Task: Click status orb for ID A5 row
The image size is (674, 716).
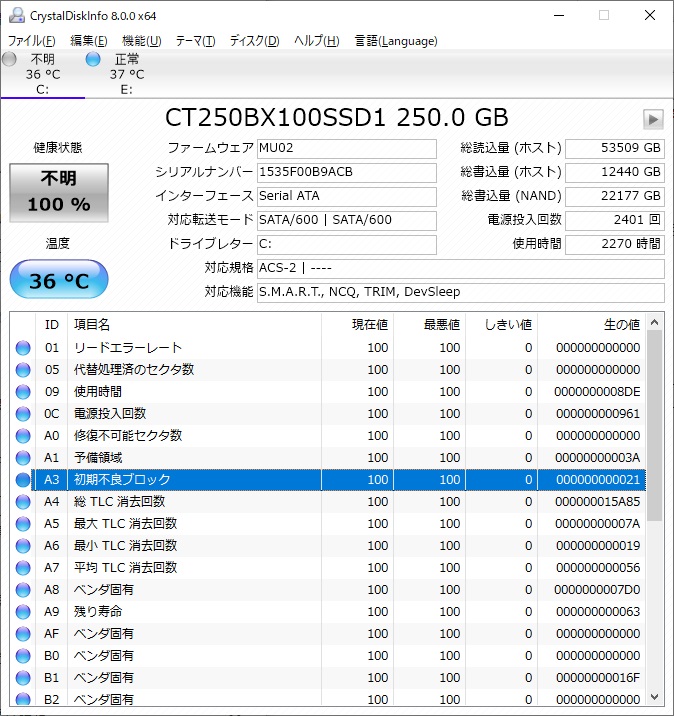Action: coord(23,524)
